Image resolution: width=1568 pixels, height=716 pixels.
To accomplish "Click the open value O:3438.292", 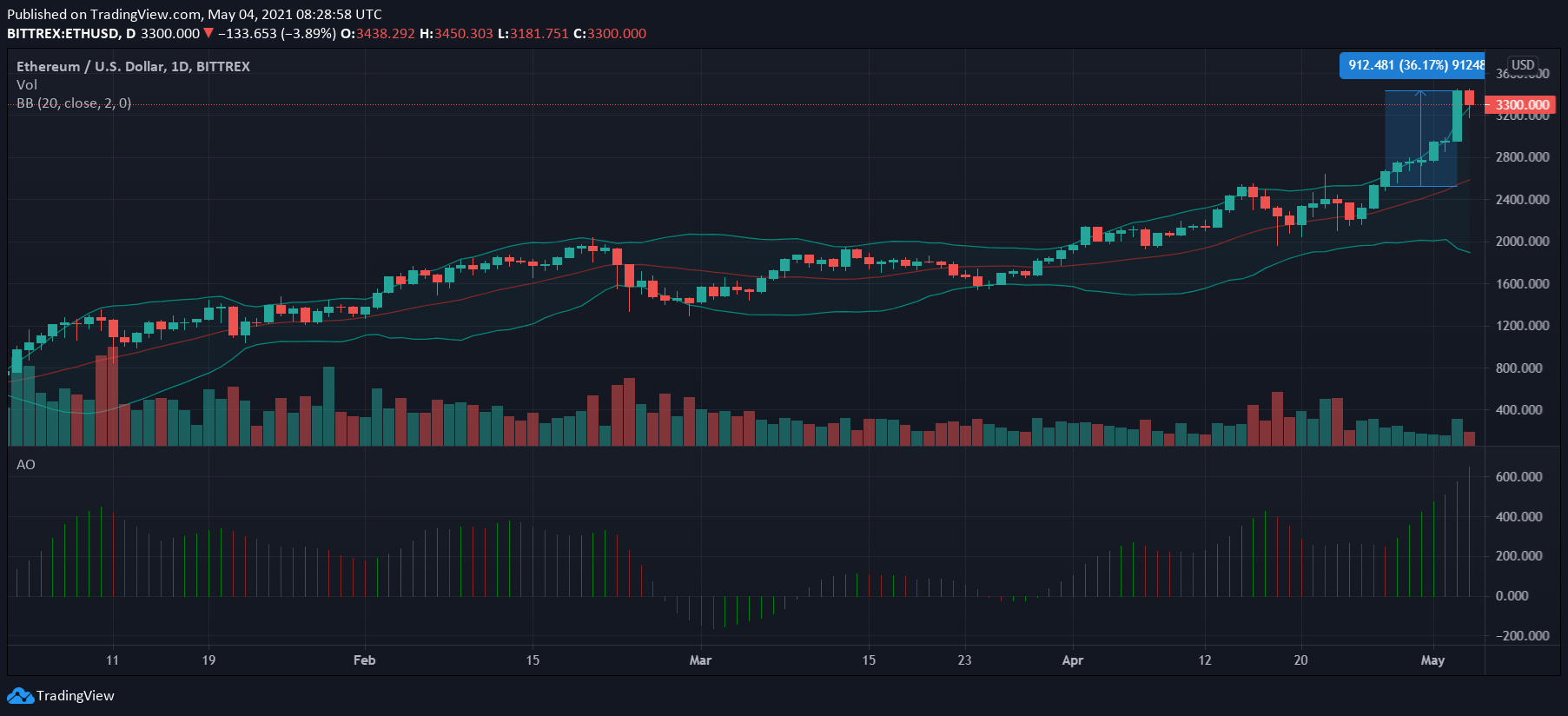I will (378, 34).
